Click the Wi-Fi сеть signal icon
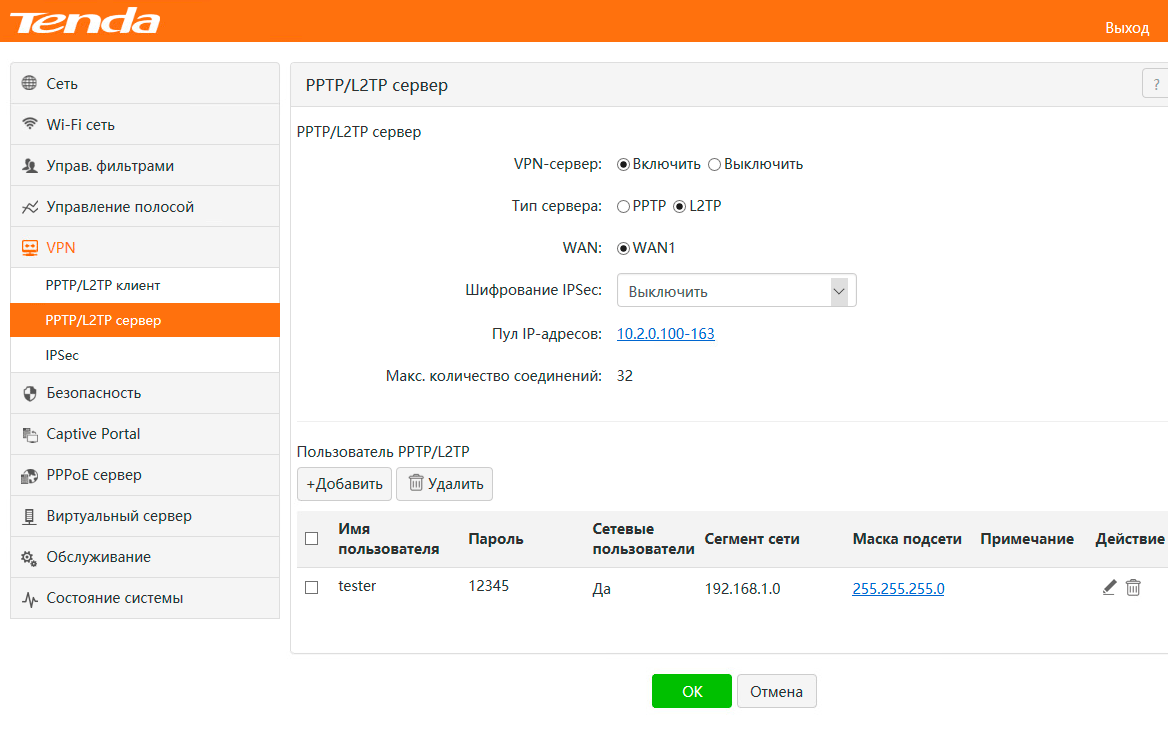This screenshot has height=743, width=1168. [x=29, y=125]
